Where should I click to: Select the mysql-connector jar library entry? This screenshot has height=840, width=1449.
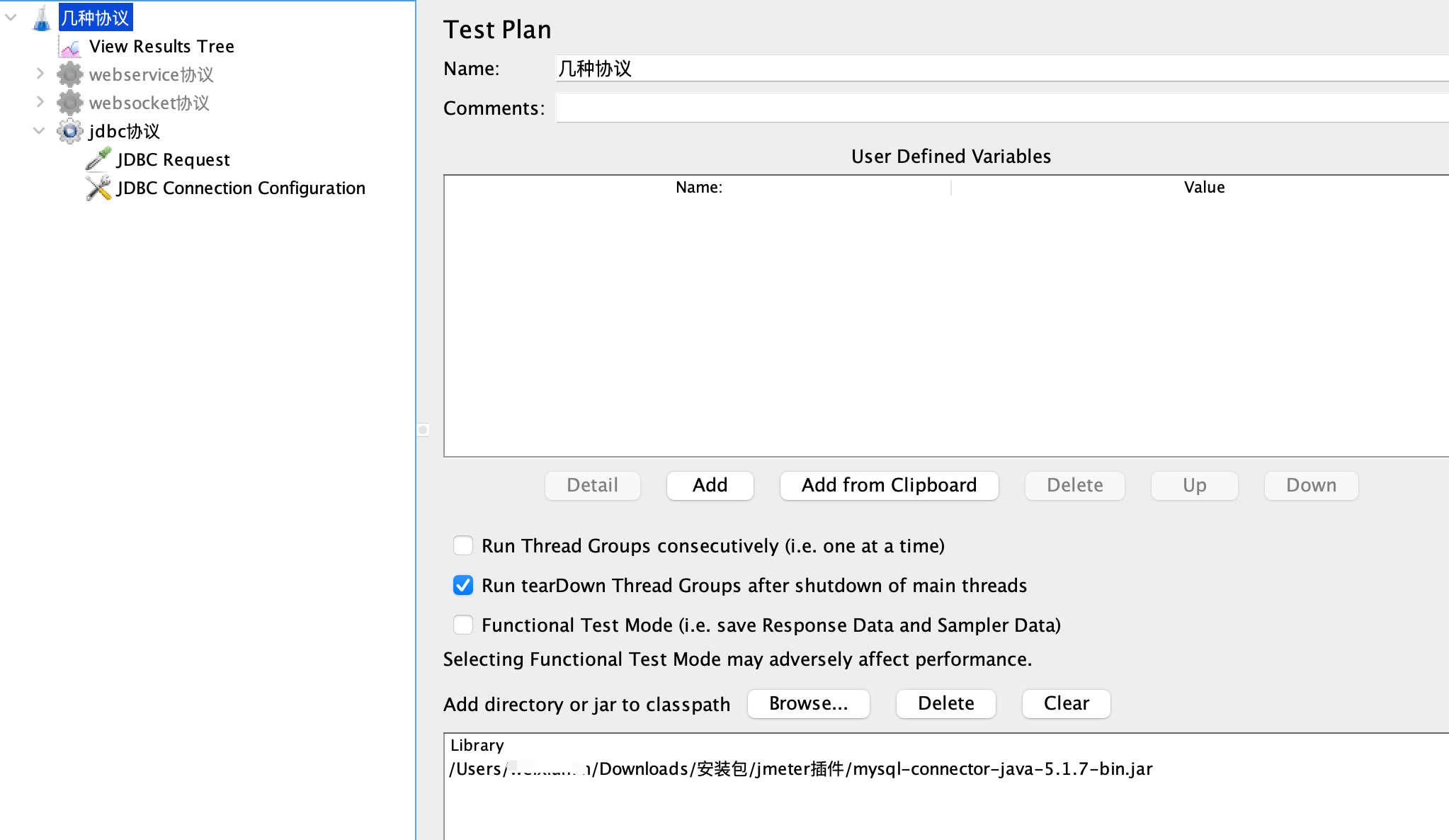(800, 769)
